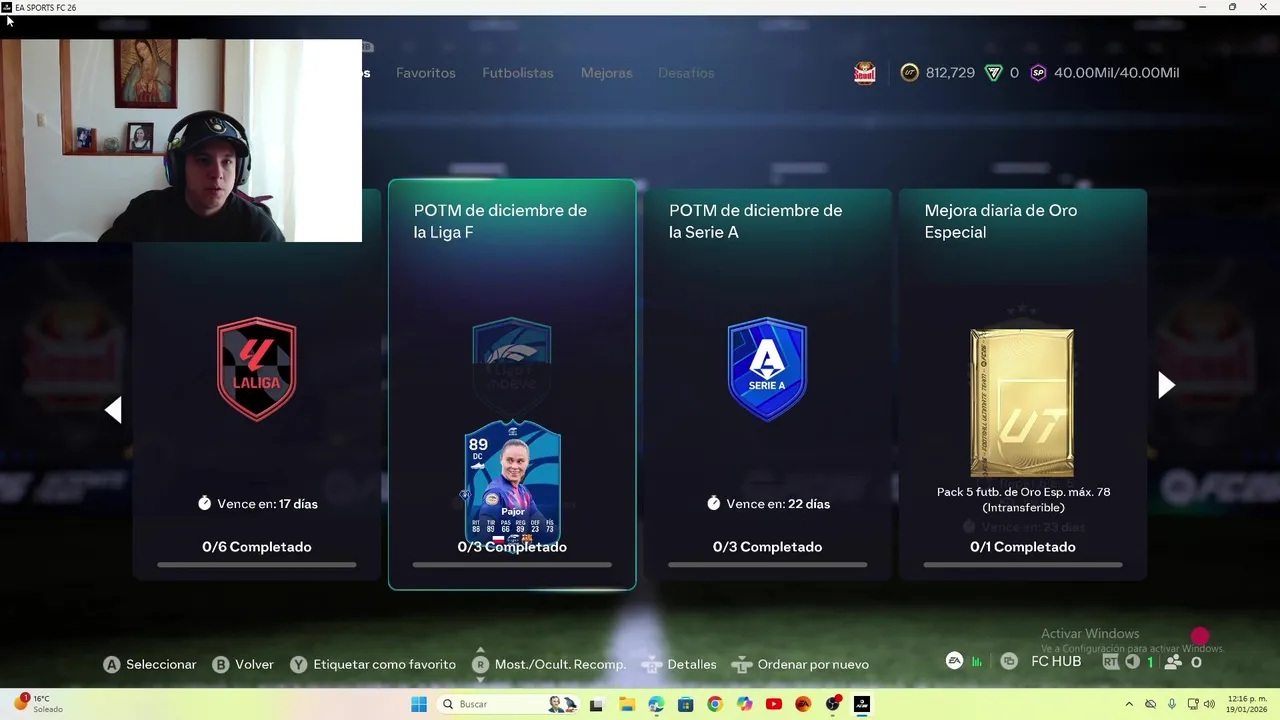Select the Favoritos tab
Image resolution: width=1280 pixels, height=720 pixels.
tap(425, 73)
